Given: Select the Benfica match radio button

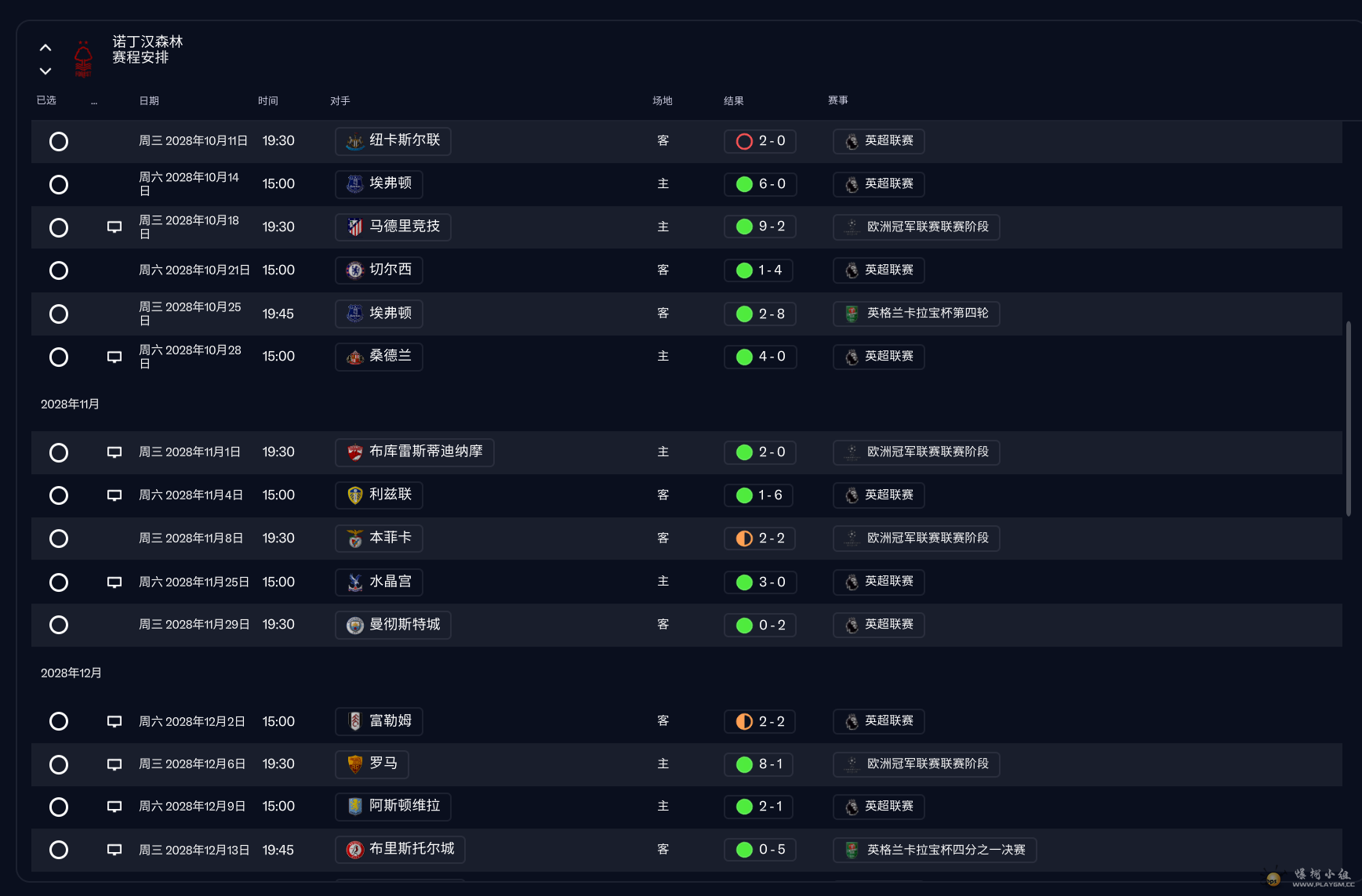Looking at the screenshot, I should tap(59, 539).
